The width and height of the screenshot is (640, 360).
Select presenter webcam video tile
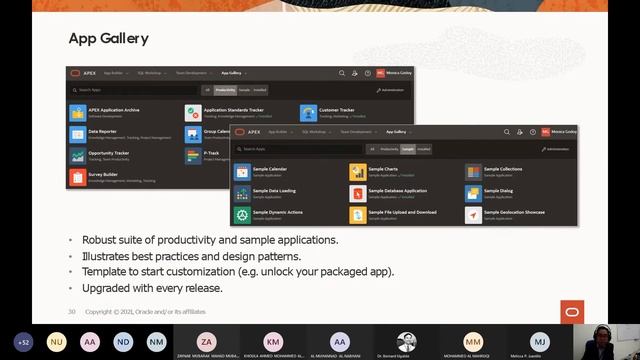pyautogui.click(x=607, y=342)
